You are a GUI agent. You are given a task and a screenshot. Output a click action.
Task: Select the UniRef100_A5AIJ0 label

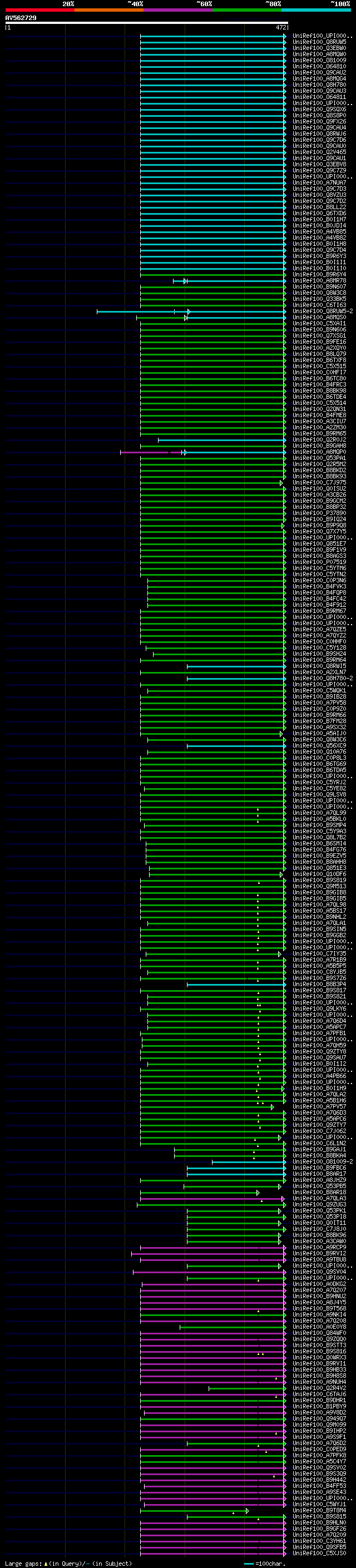tap(319, 734)
